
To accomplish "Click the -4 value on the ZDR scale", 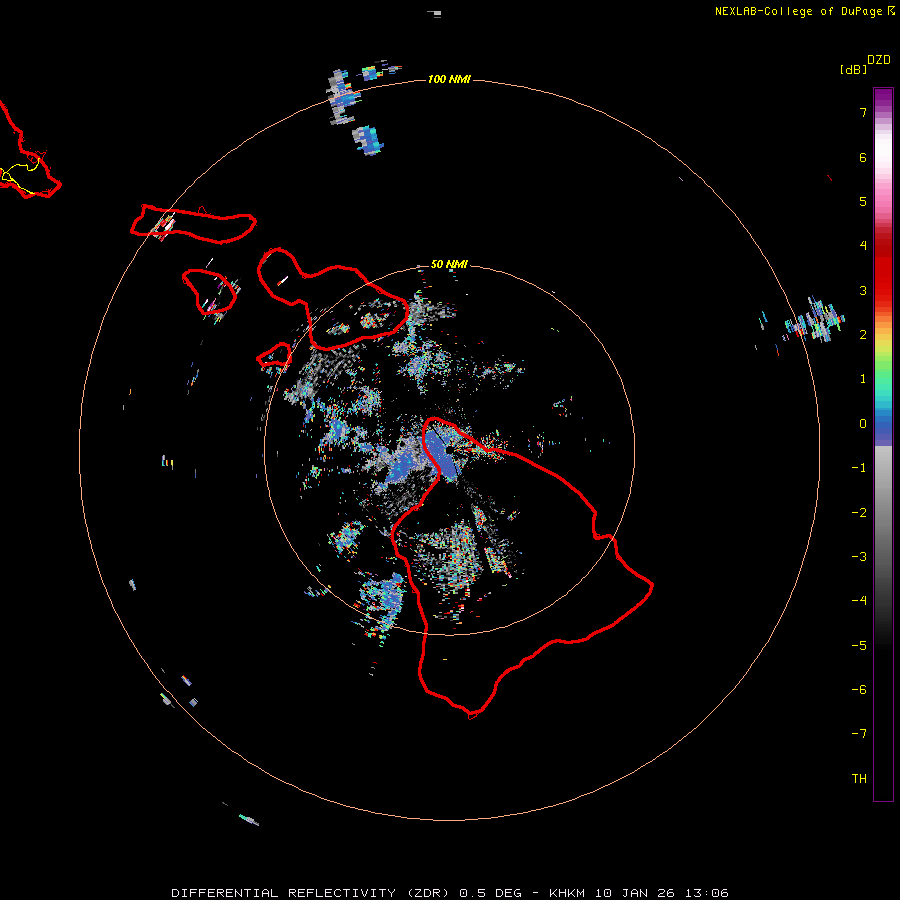I will pyautogui.click(x=859, y=601).
